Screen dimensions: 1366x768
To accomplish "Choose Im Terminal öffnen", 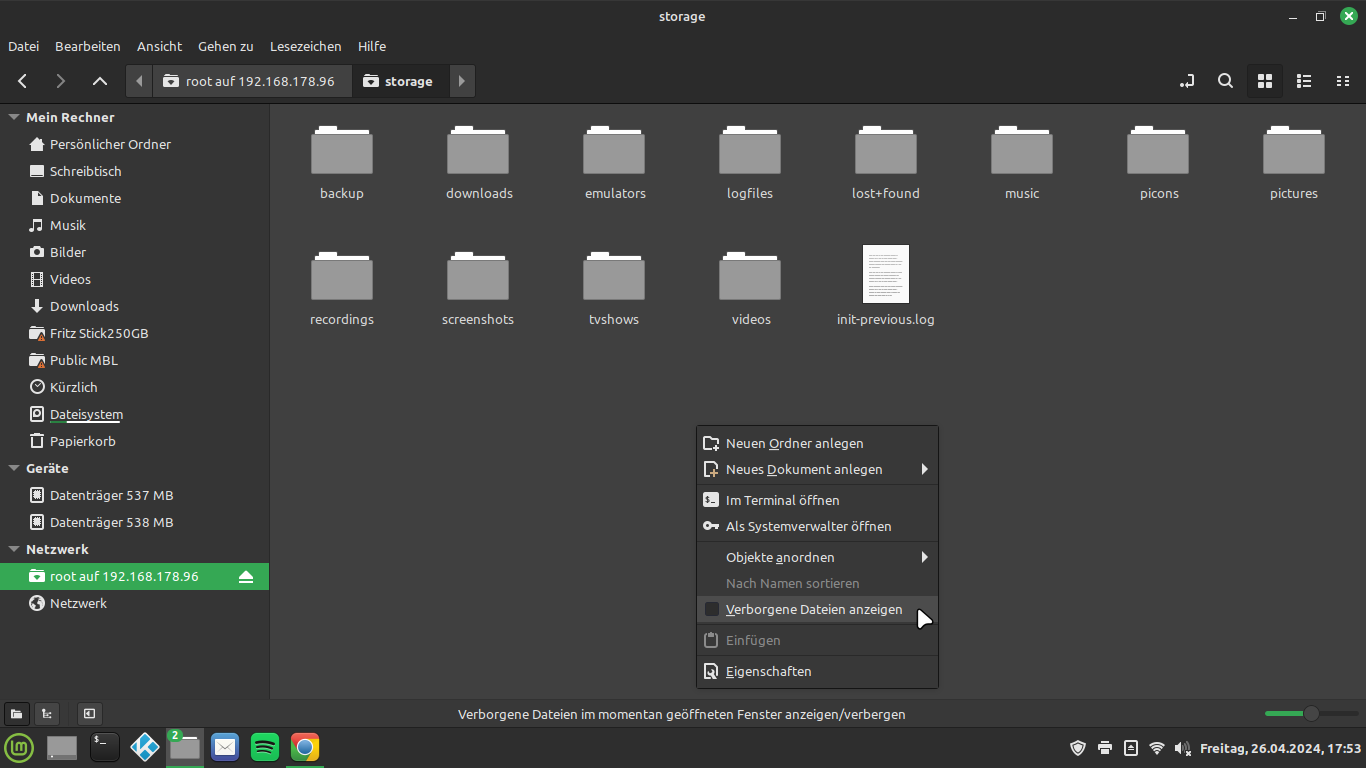I will pyautogui.click(x=817, y=500).
